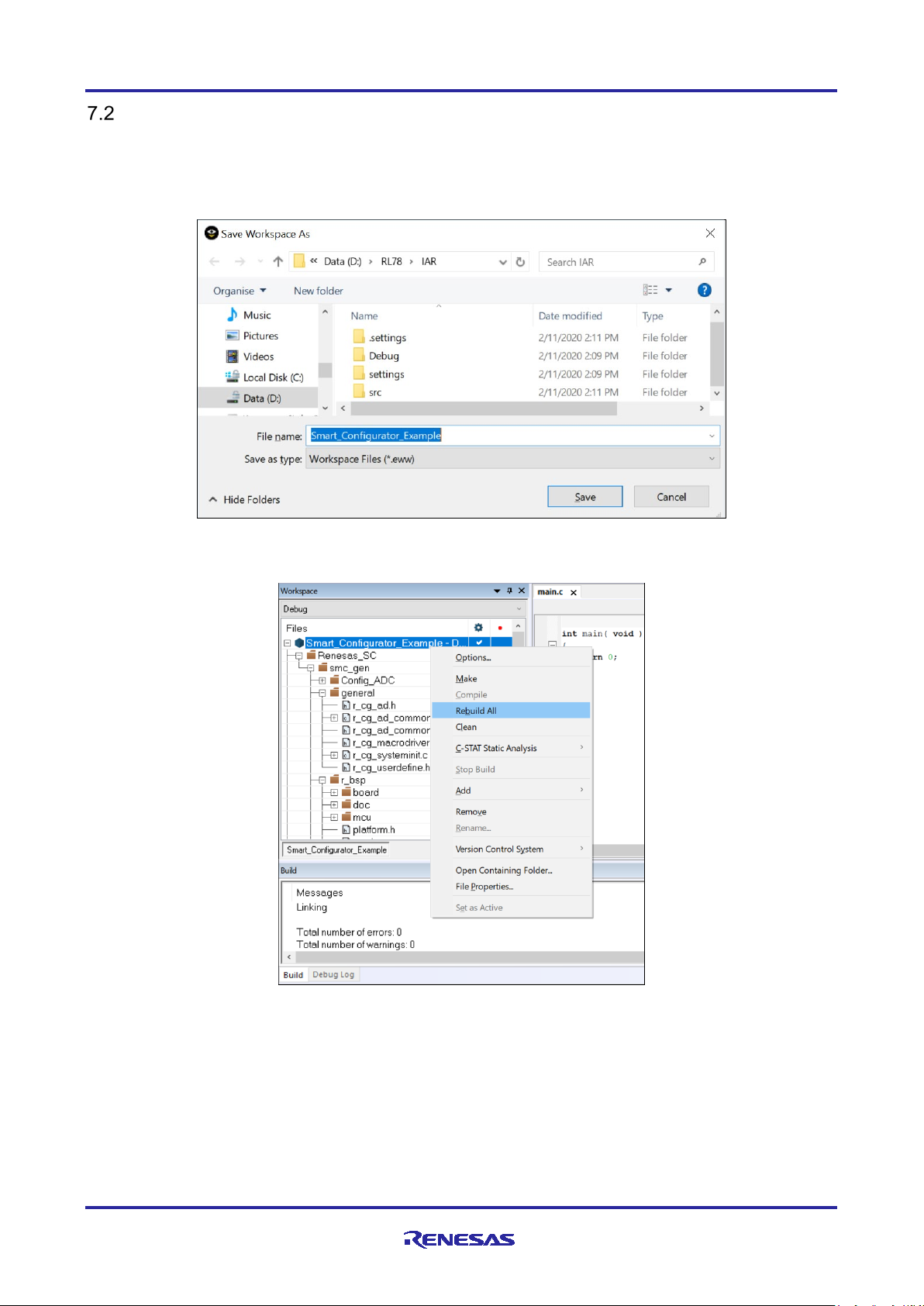Click the Search IAR field

tap(626, 262)
